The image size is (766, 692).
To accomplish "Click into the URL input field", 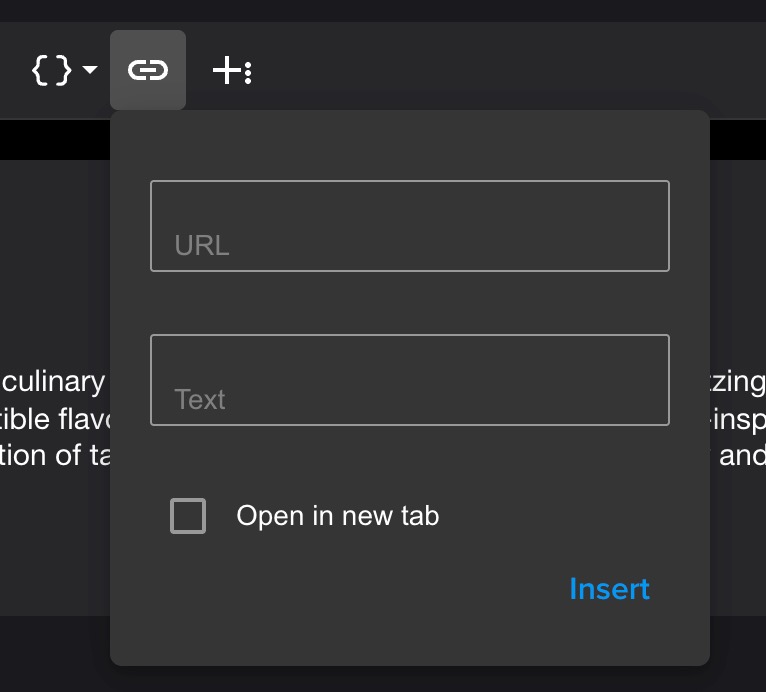I will (410, 226).
